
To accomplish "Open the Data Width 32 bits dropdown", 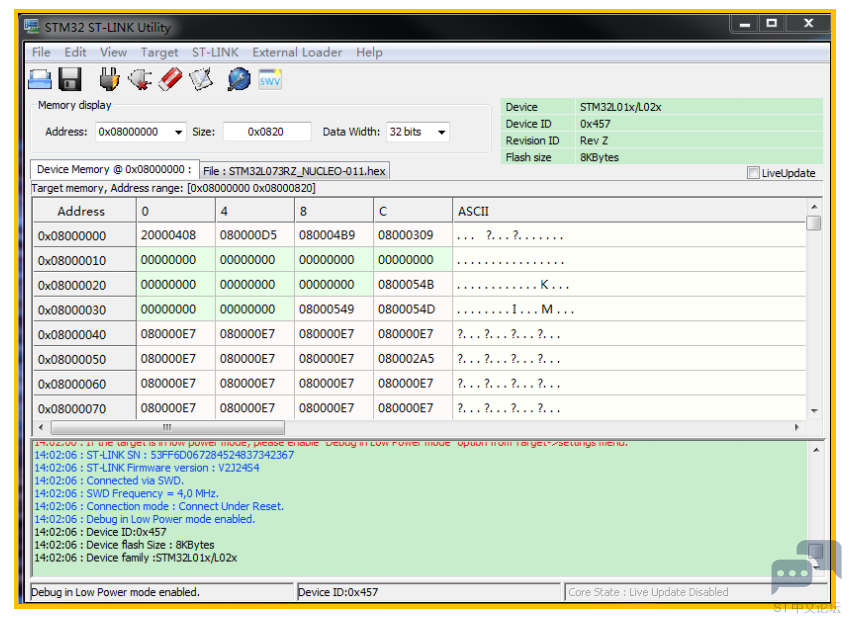I will [442, 132].
